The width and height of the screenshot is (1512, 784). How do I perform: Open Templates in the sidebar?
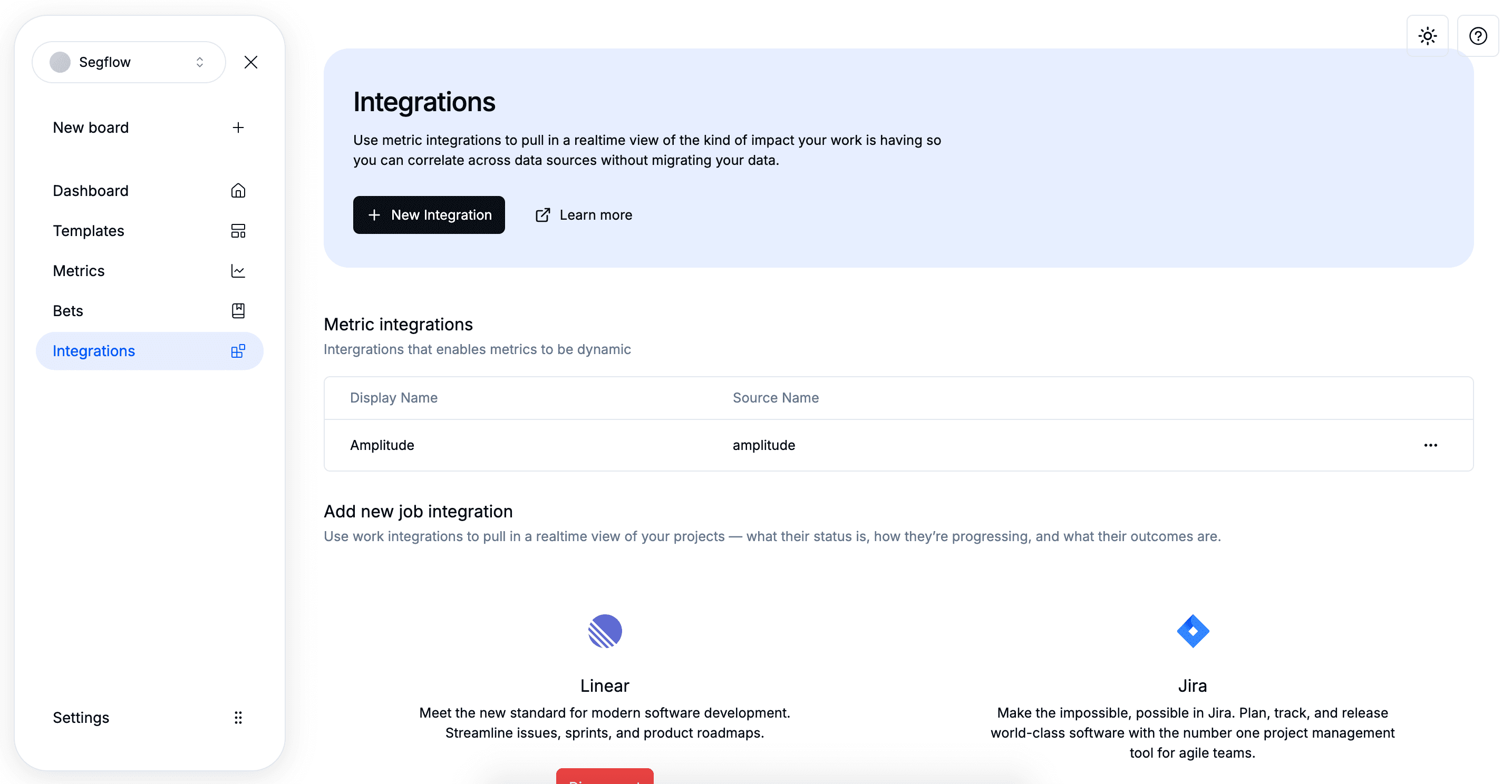pos(89,230)
